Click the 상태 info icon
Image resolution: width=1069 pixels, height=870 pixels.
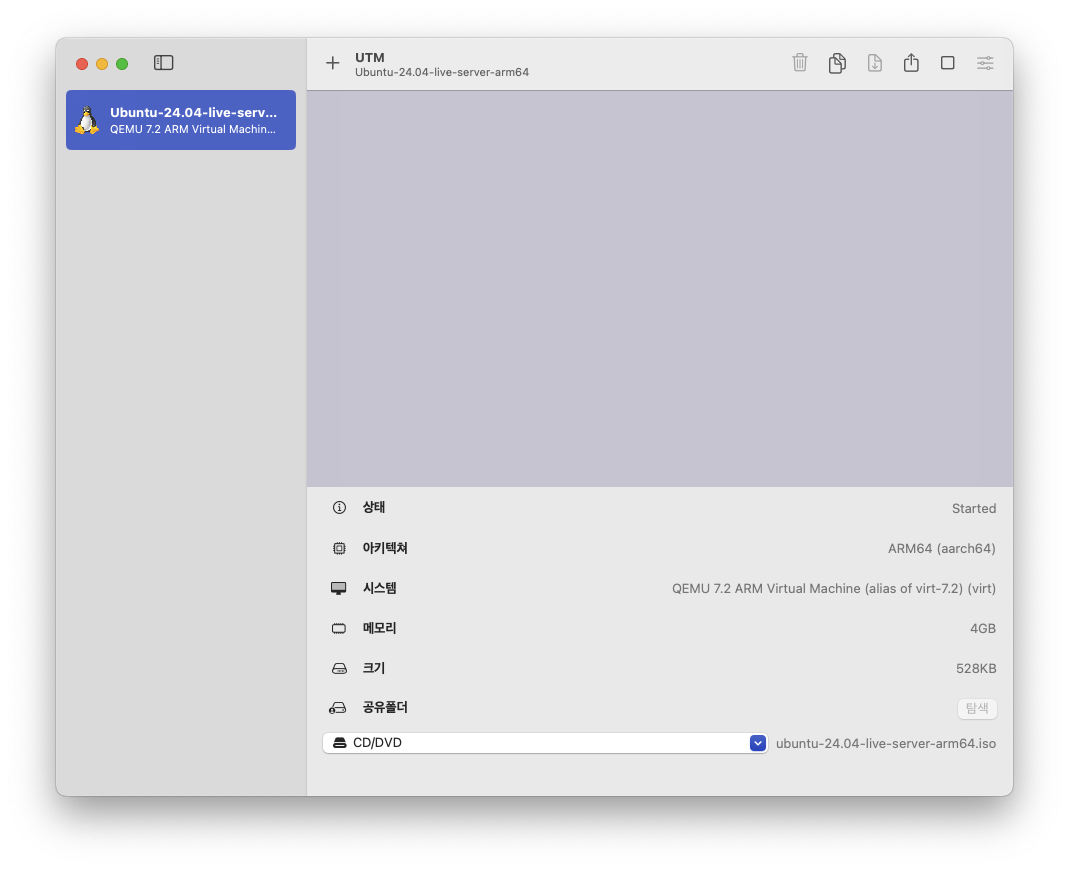tap(339, 507)
